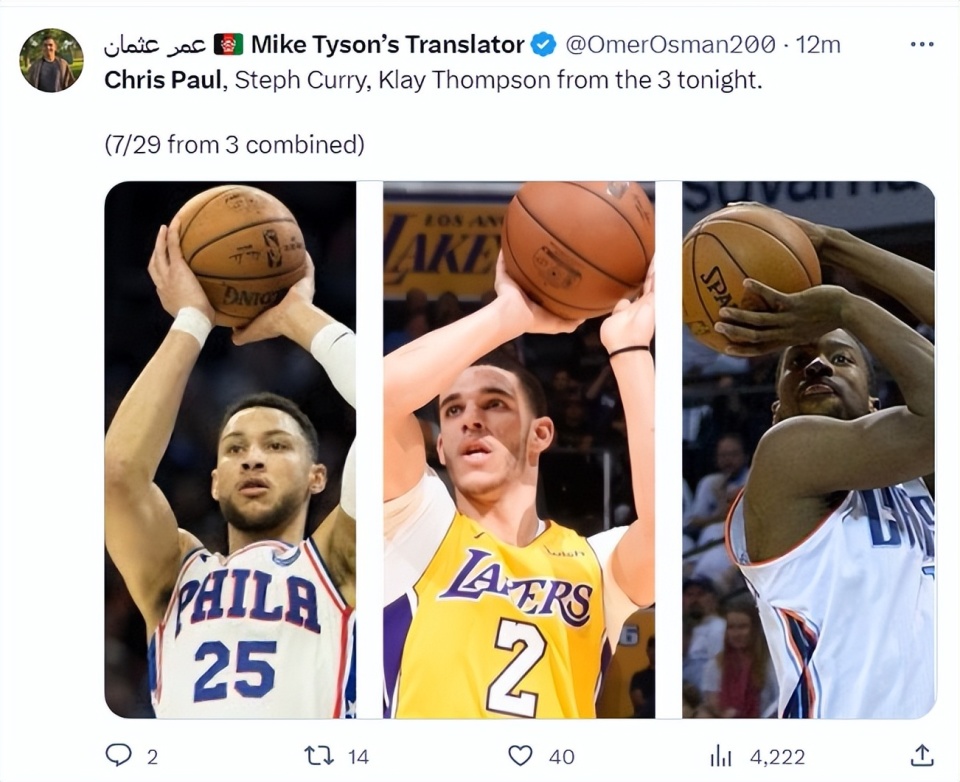Click the @OmerOsman200 handle
Screen dimensions: 960x782
click(670, 45)
